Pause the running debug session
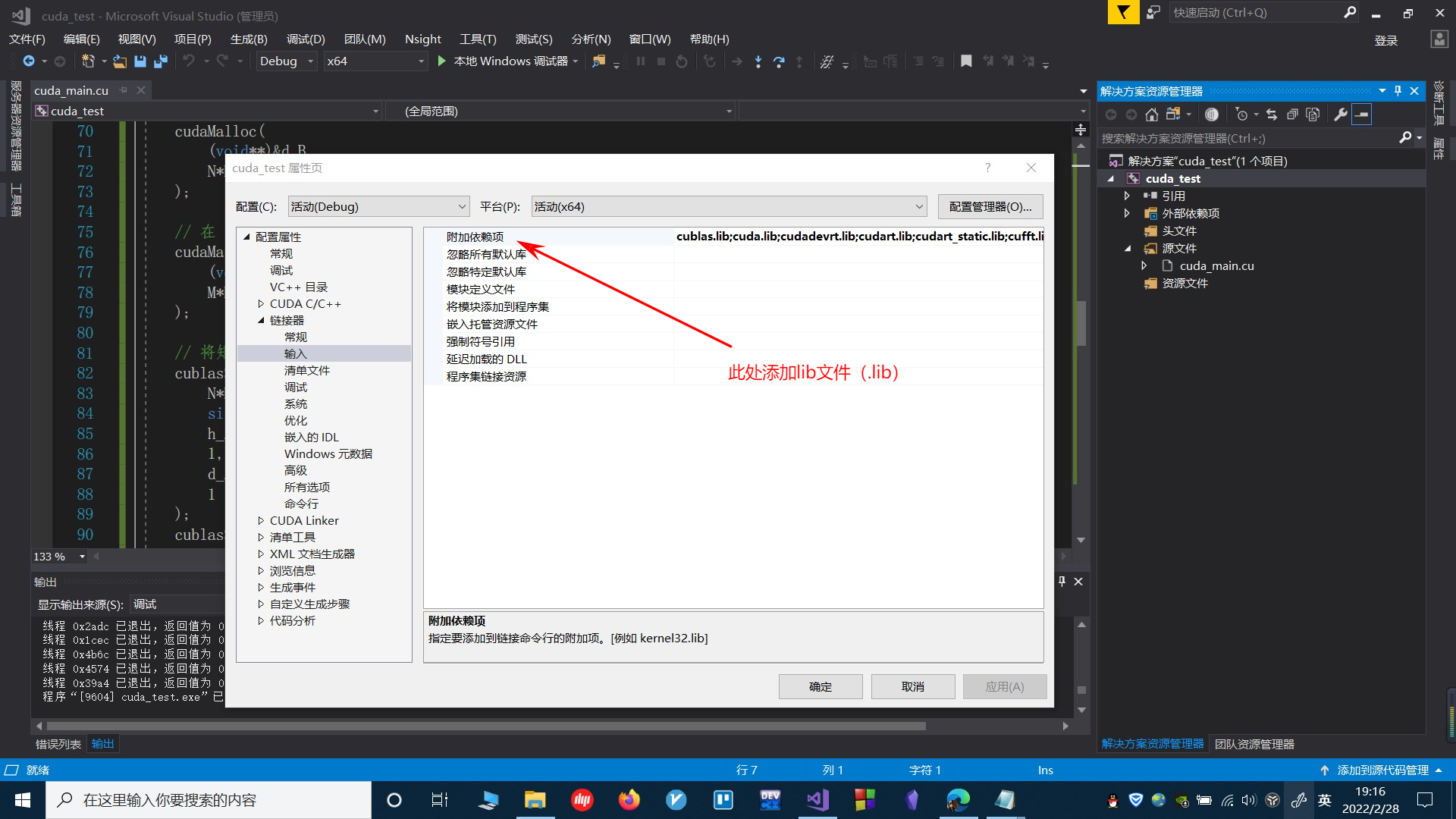Viewport: 1456px width, 819px height. [642, 61]
